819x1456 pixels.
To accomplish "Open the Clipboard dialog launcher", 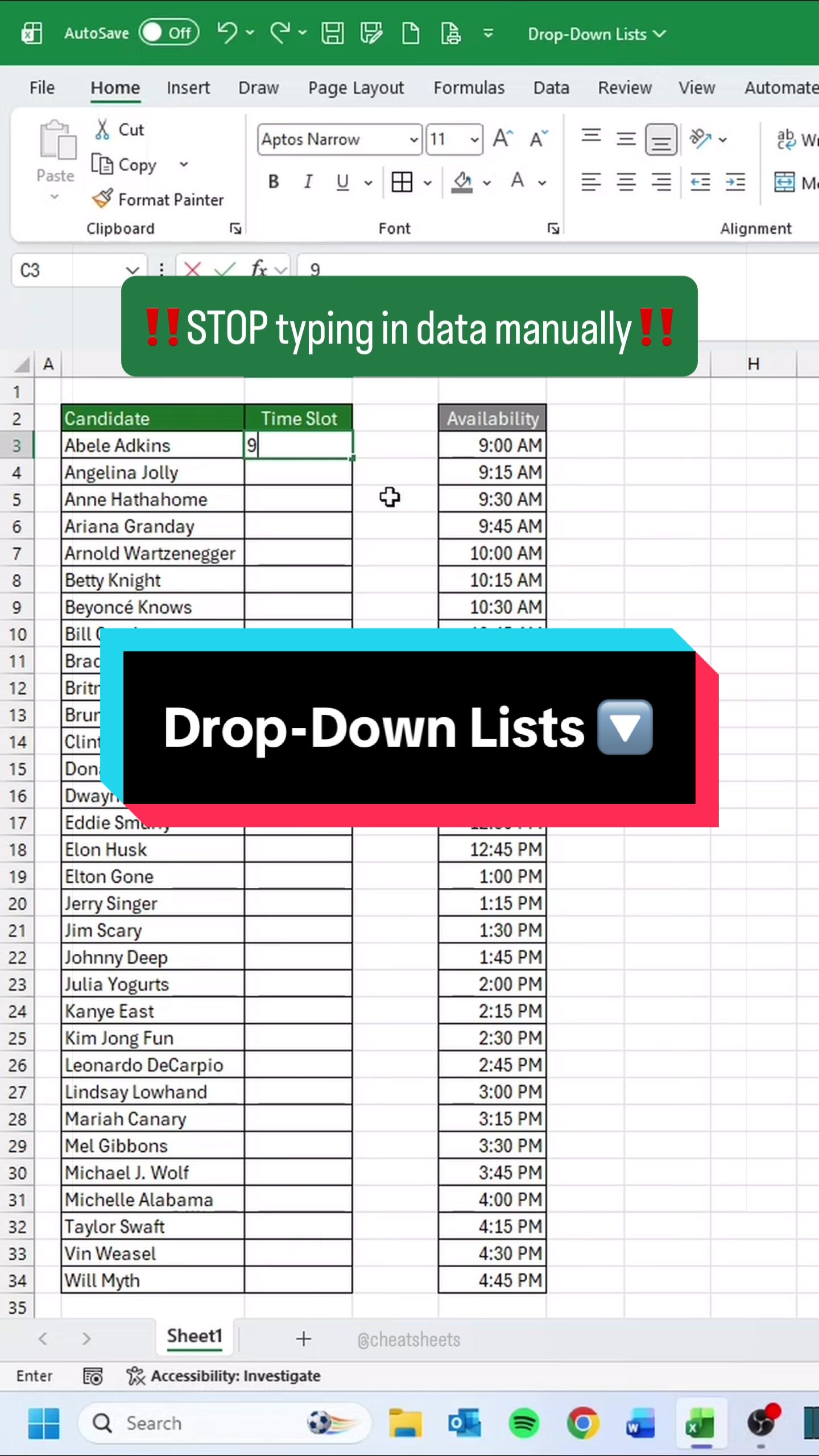I will point(235,229).
